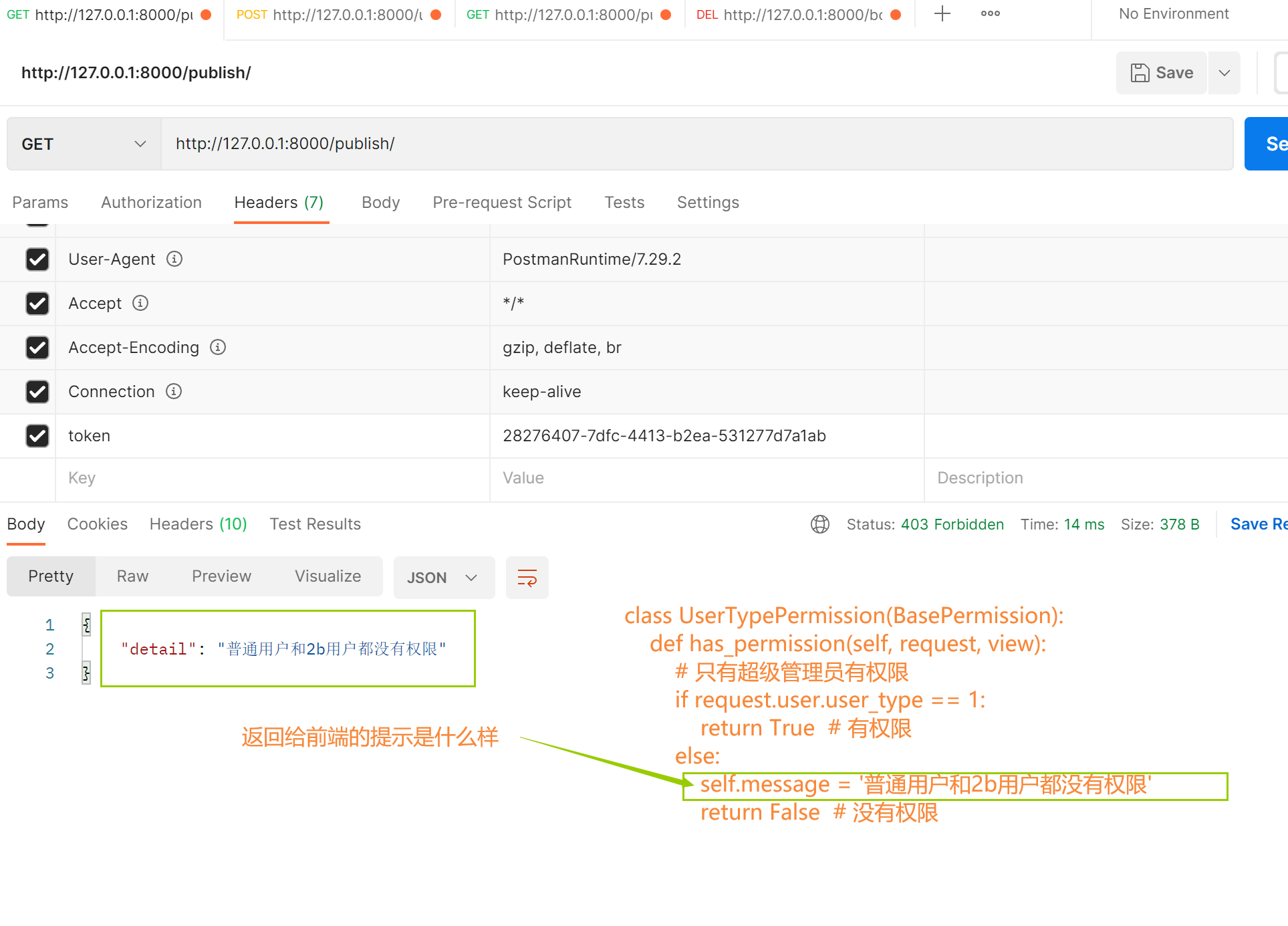Click the info icon beside Accept-Encoding
Viewport: 1288px width, 926px height.
pyautogui.click(x=218, y=347)
